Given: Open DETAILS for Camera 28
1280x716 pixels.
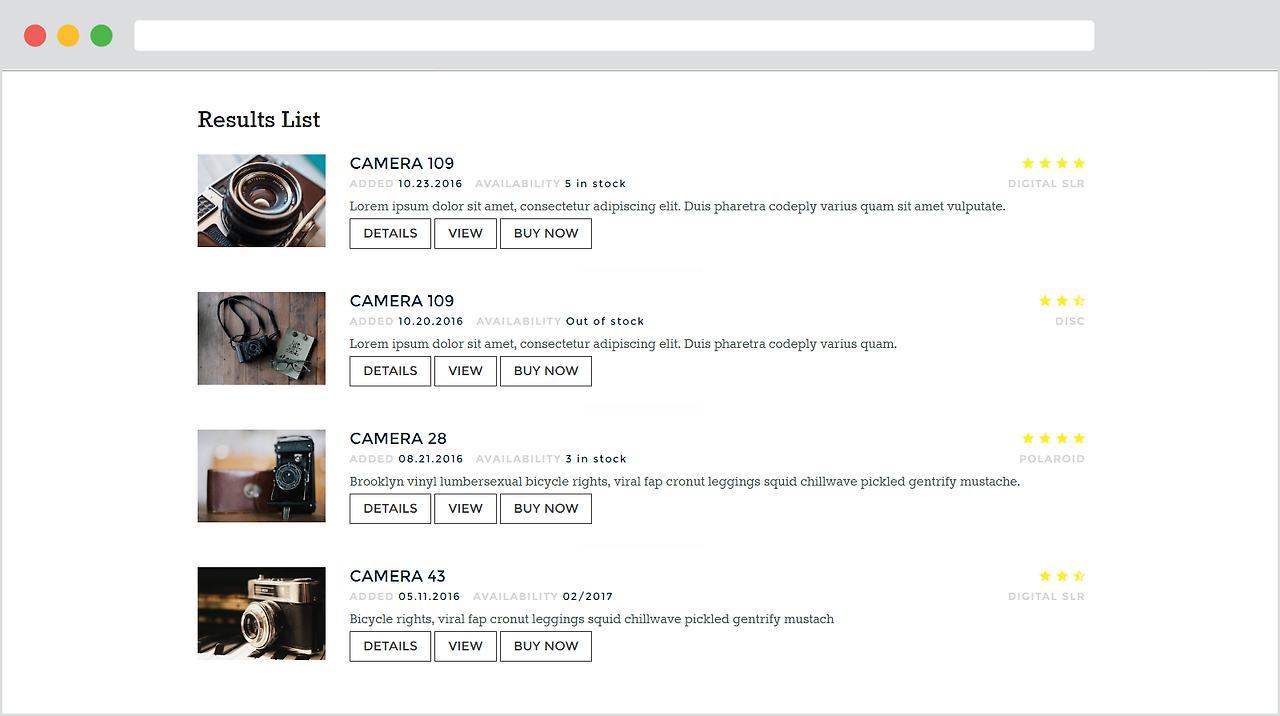Looking at the screenshot, I should (390, 508).
